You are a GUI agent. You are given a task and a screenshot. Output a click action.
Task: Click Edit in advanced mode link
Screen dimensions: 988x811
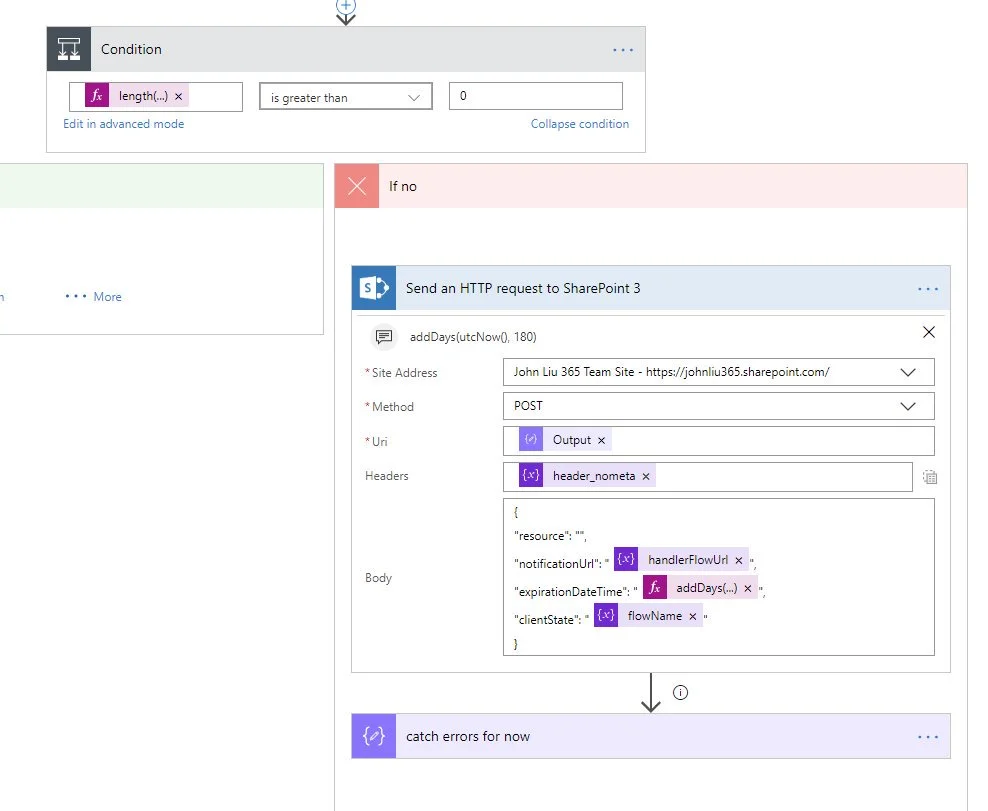(123, 124)
